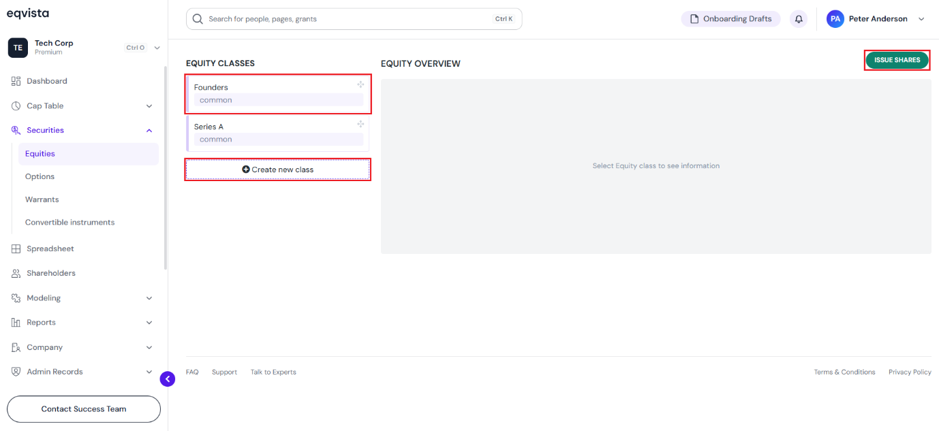The image size is (939, 431).
Task: Expand the Cap Table chevron
Action: [x=149, y=106]
